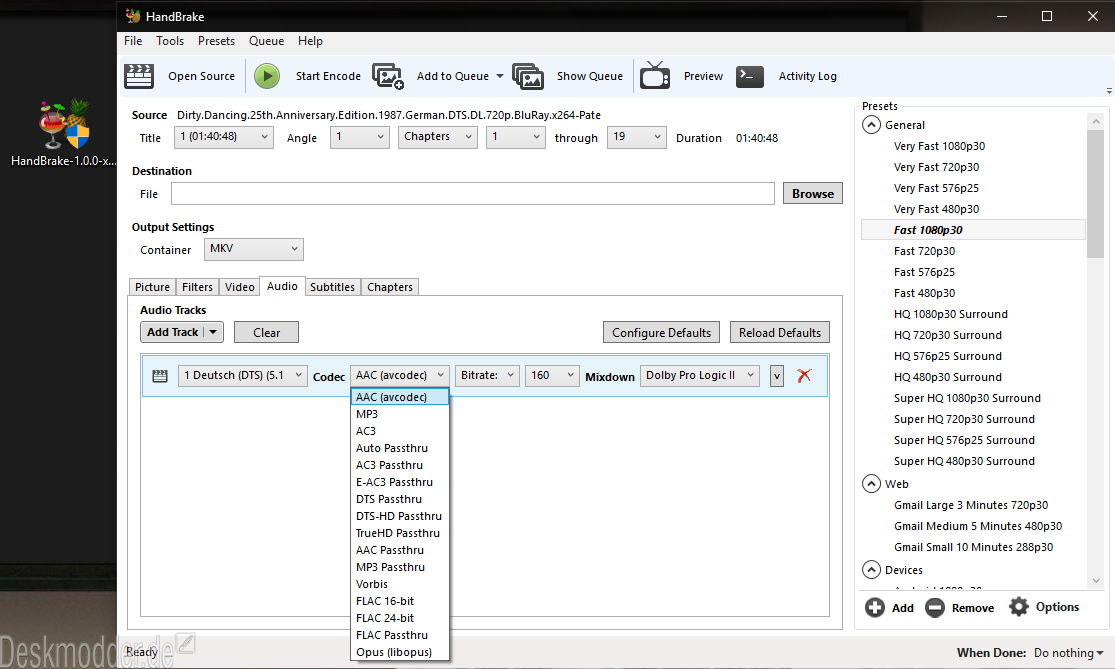Image resolution: width=1115 pixels, height=669 pixels.
Task: Click the audio track film strip icon
Action: click(160, 376)
